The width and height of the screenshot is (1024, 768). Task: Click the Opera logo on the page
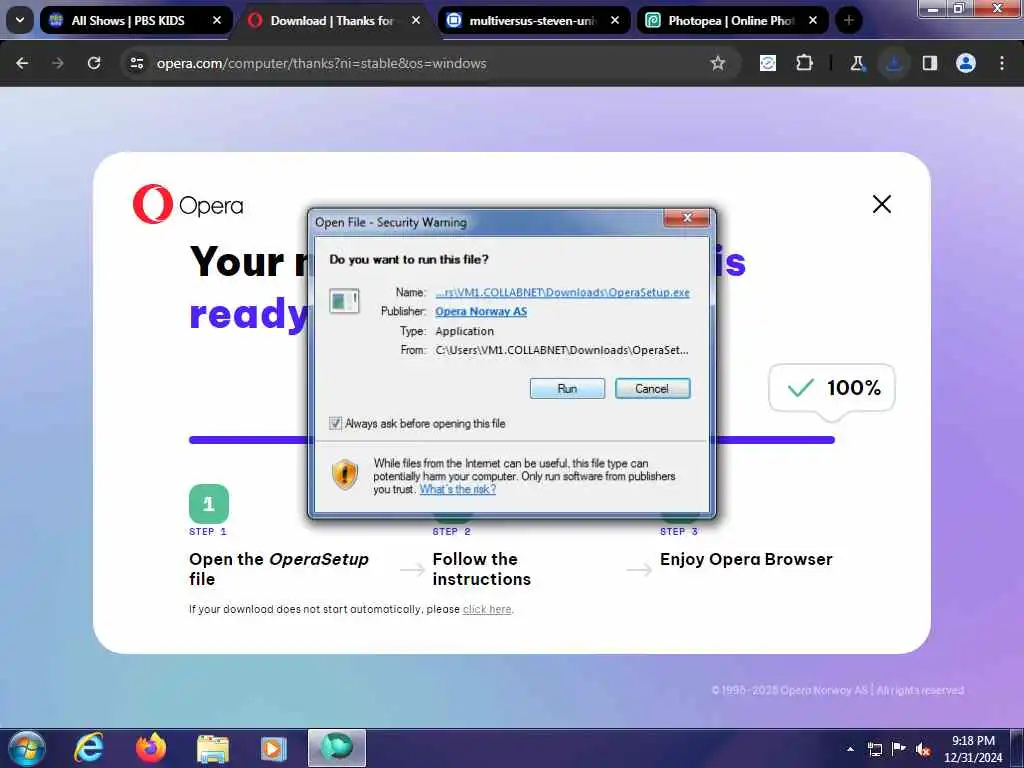click(188, 204)
